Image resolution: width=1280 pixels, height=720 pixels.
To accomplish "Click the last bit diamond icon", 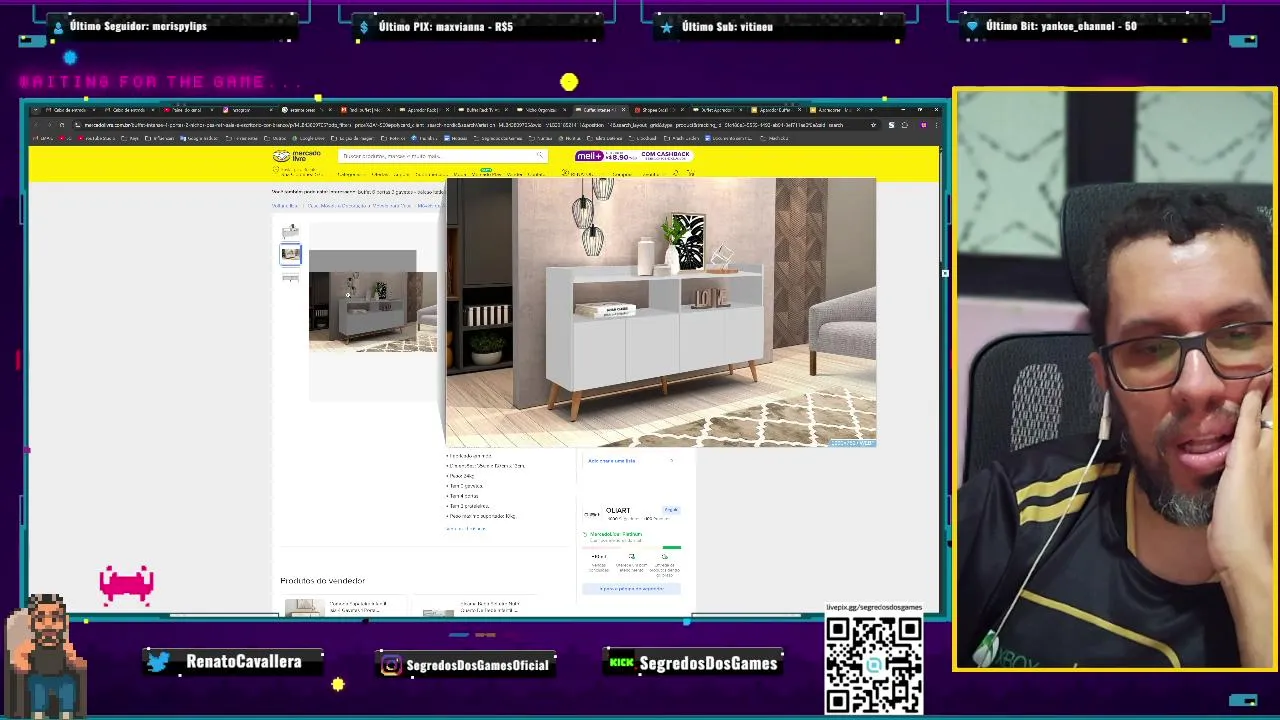I will click(x=972, y=27).
